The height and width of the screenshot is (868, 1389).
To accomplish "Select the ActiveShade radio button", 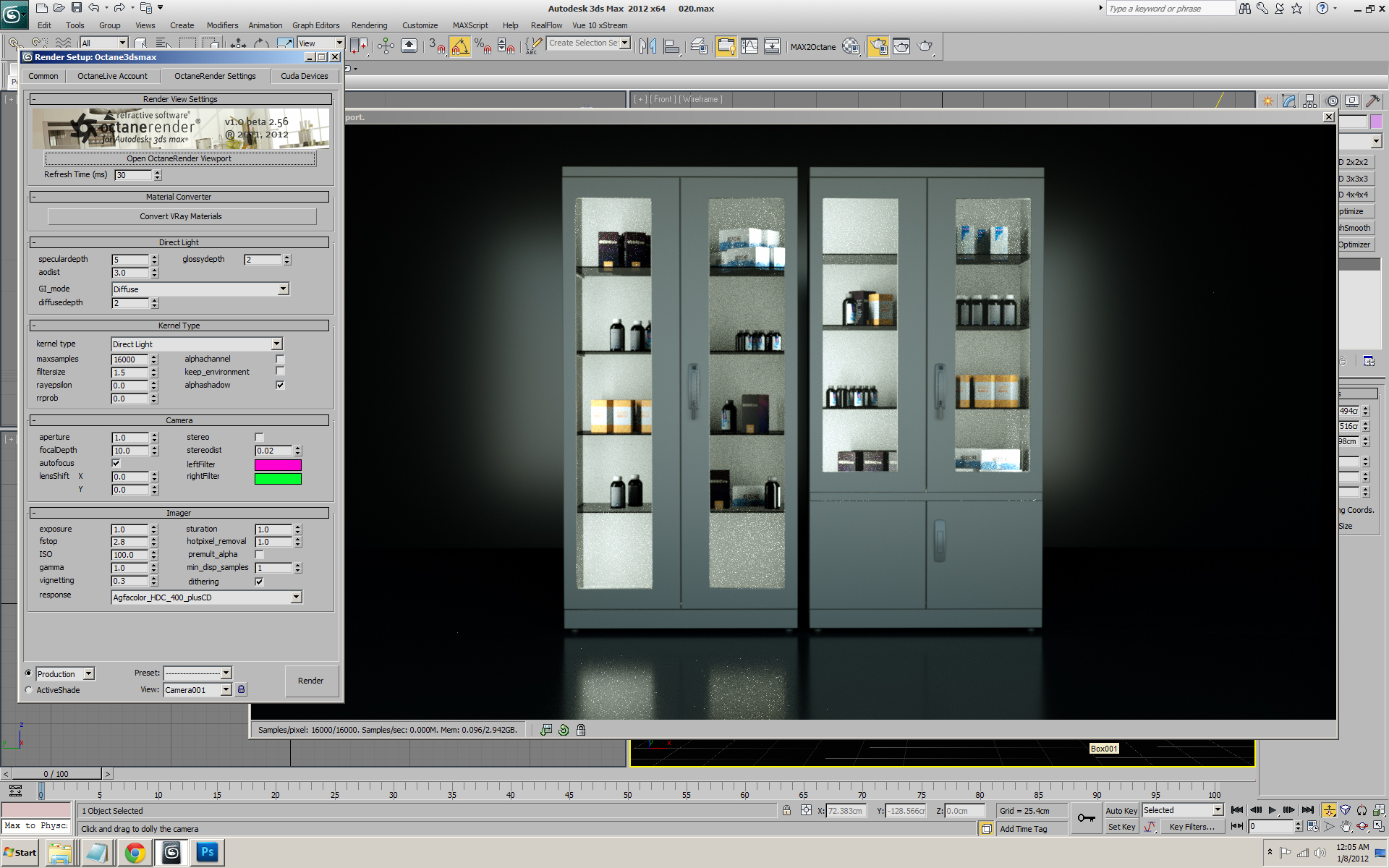I will (x=29, y=690).
